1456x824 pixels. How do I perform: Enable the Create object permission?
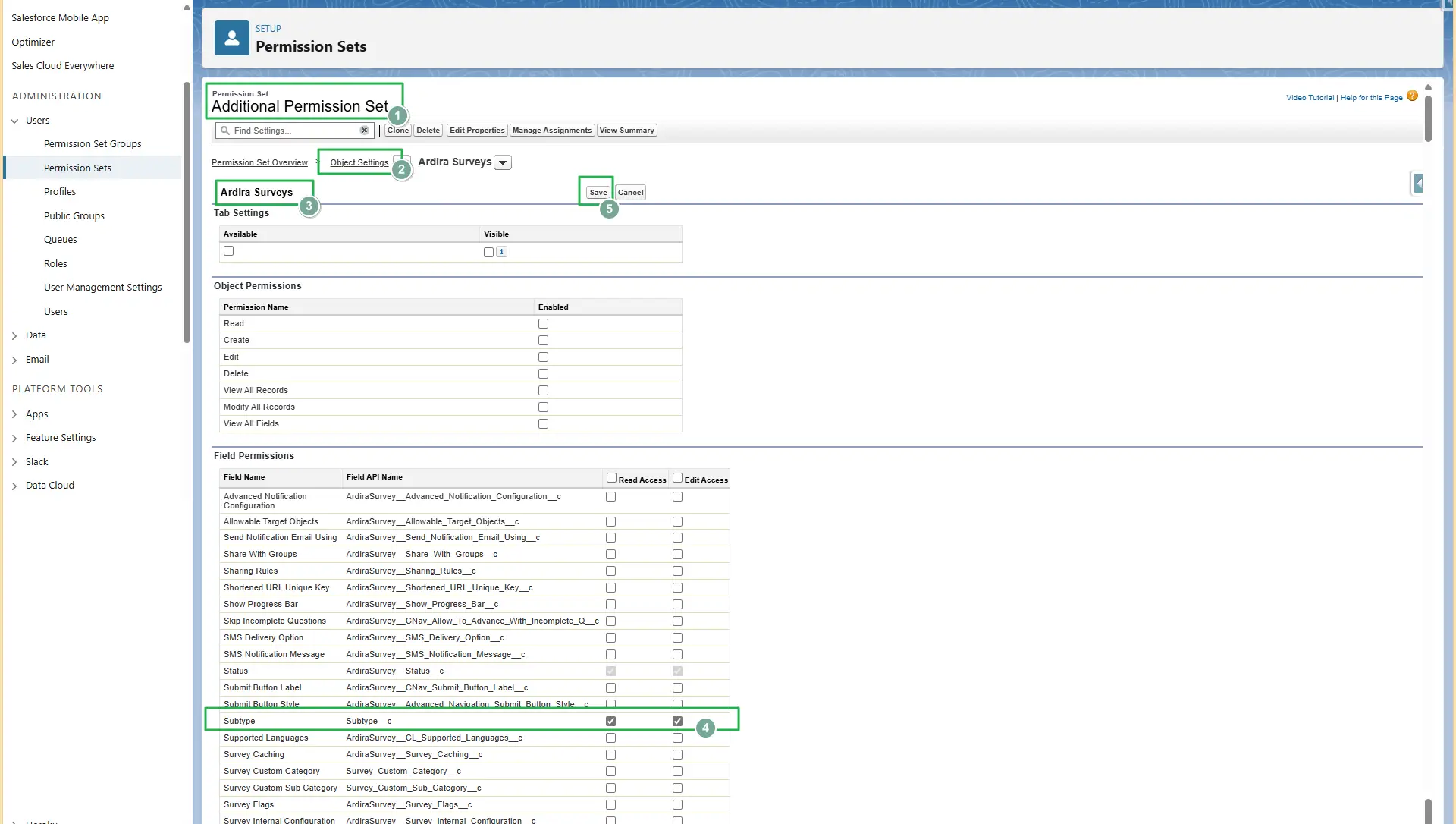(x=543, y=341)
